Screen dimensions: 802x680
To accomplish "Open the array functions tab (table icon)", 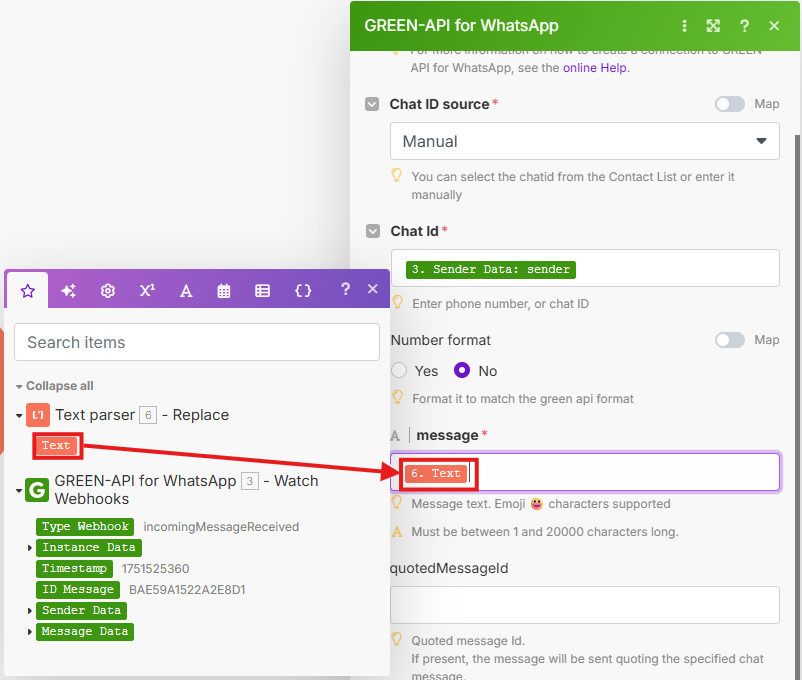I will (262, 290).
